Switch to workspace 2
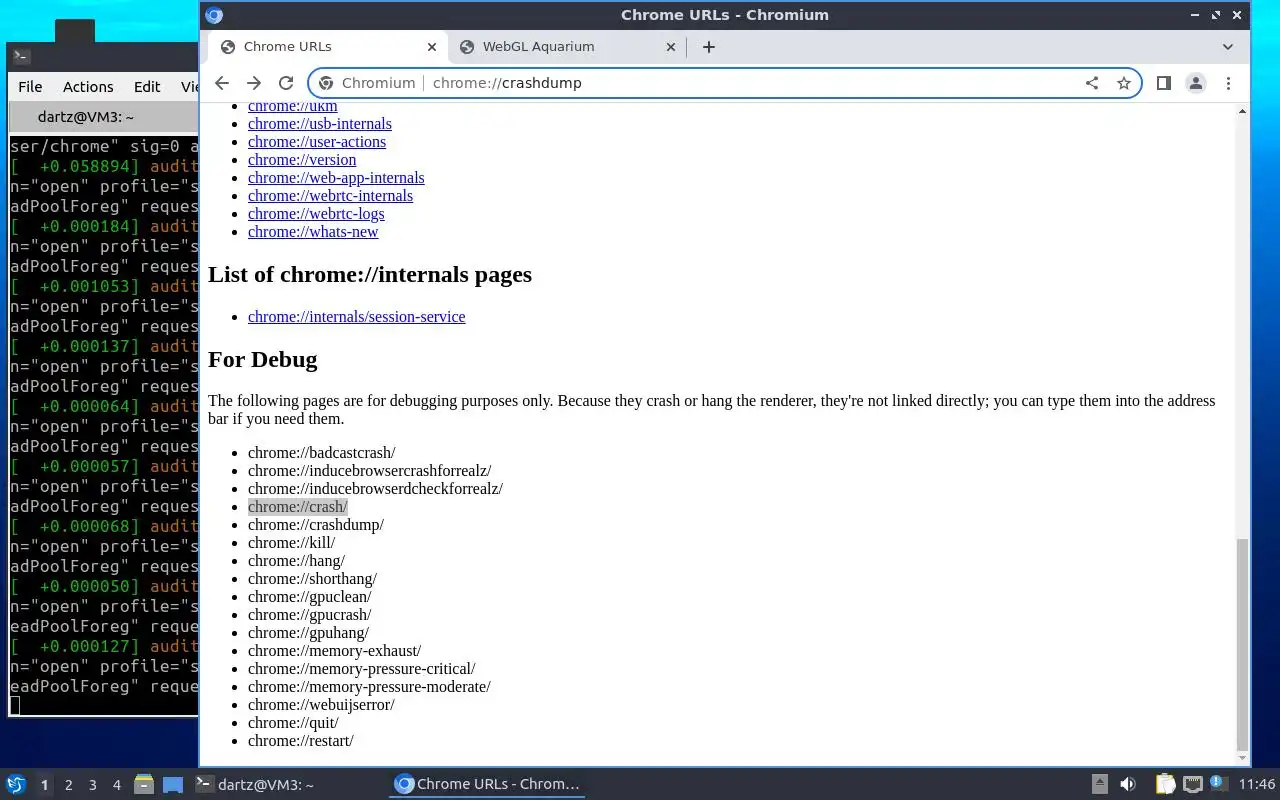 pos(68,785)
